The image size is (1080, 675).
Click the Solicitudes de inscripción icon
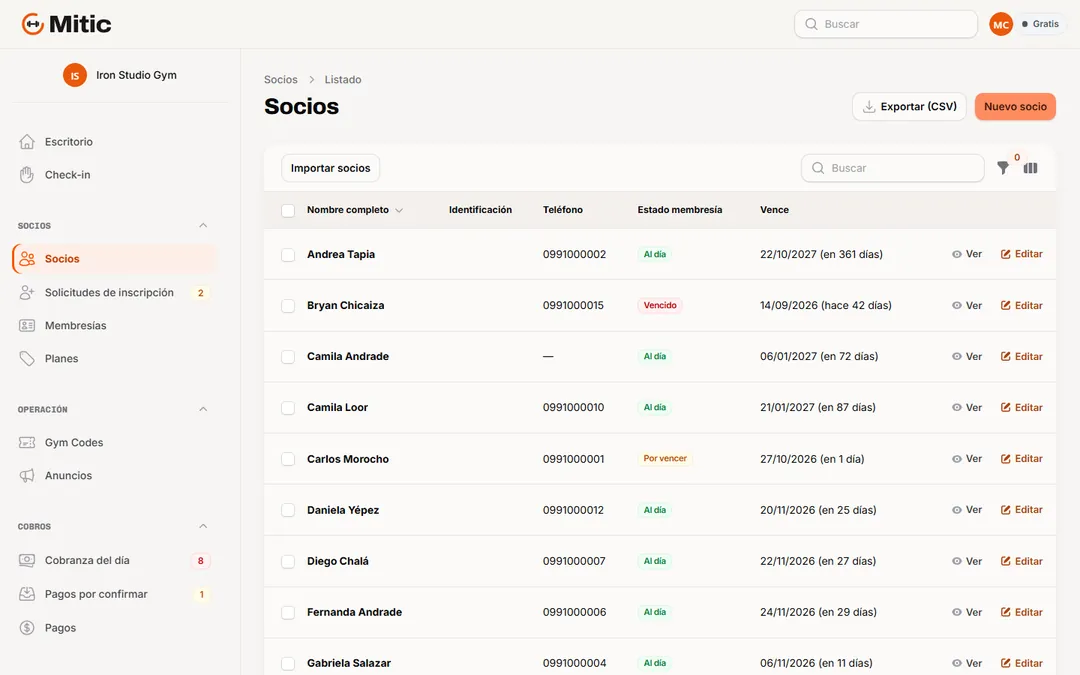coord(27,293)
